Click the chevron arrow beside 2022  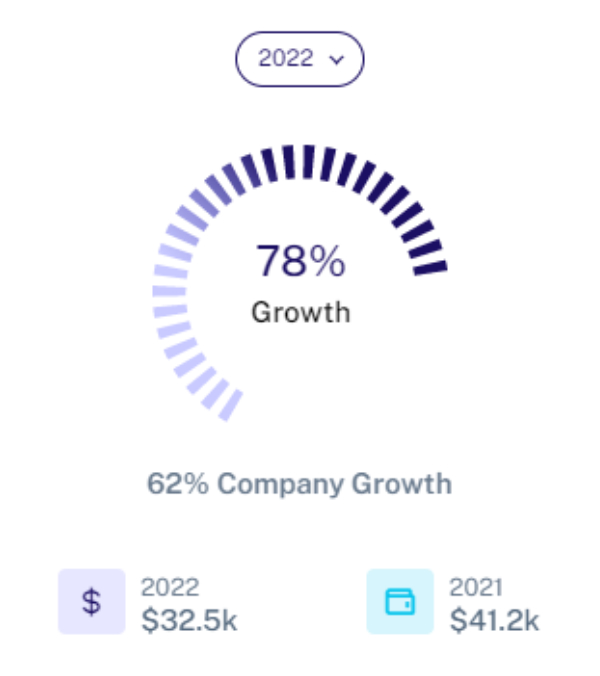click(337, 59)
